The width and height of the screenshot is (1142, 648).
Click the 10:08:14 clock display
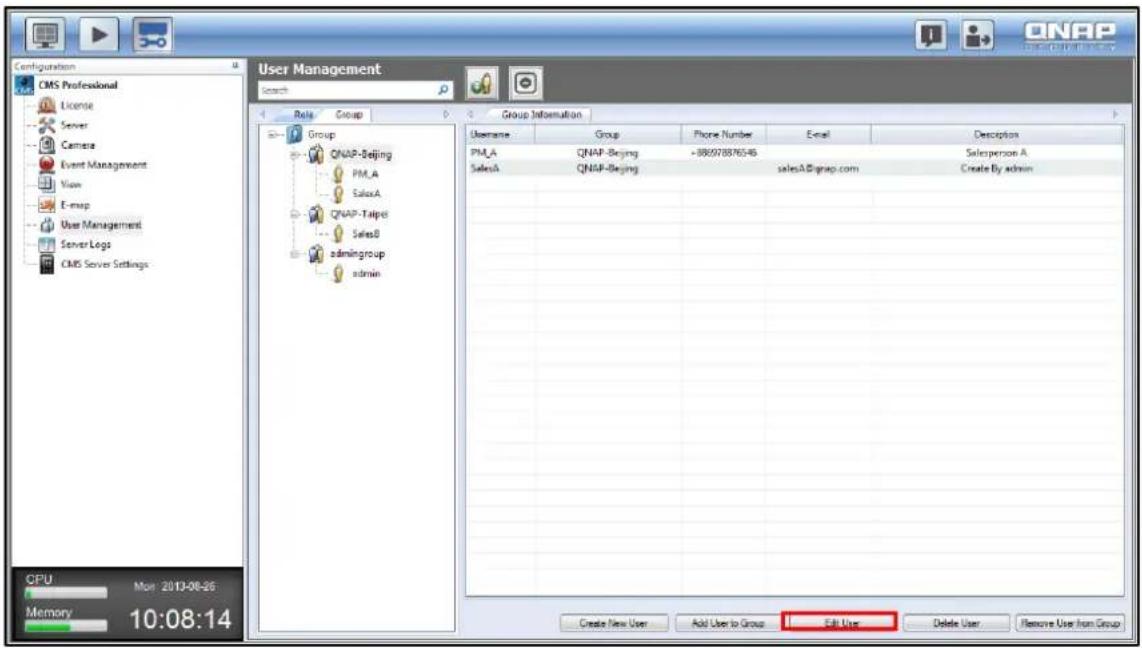coord(179,621)
